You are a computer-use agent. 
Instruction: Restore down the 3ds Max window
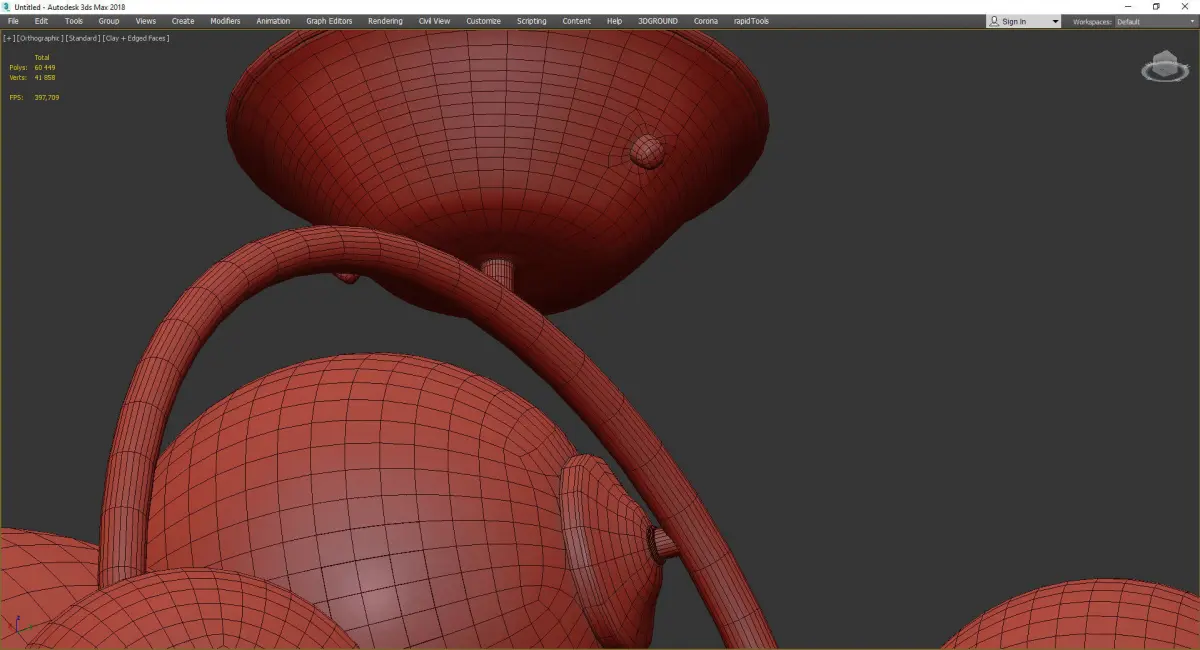coord(1156,6)
